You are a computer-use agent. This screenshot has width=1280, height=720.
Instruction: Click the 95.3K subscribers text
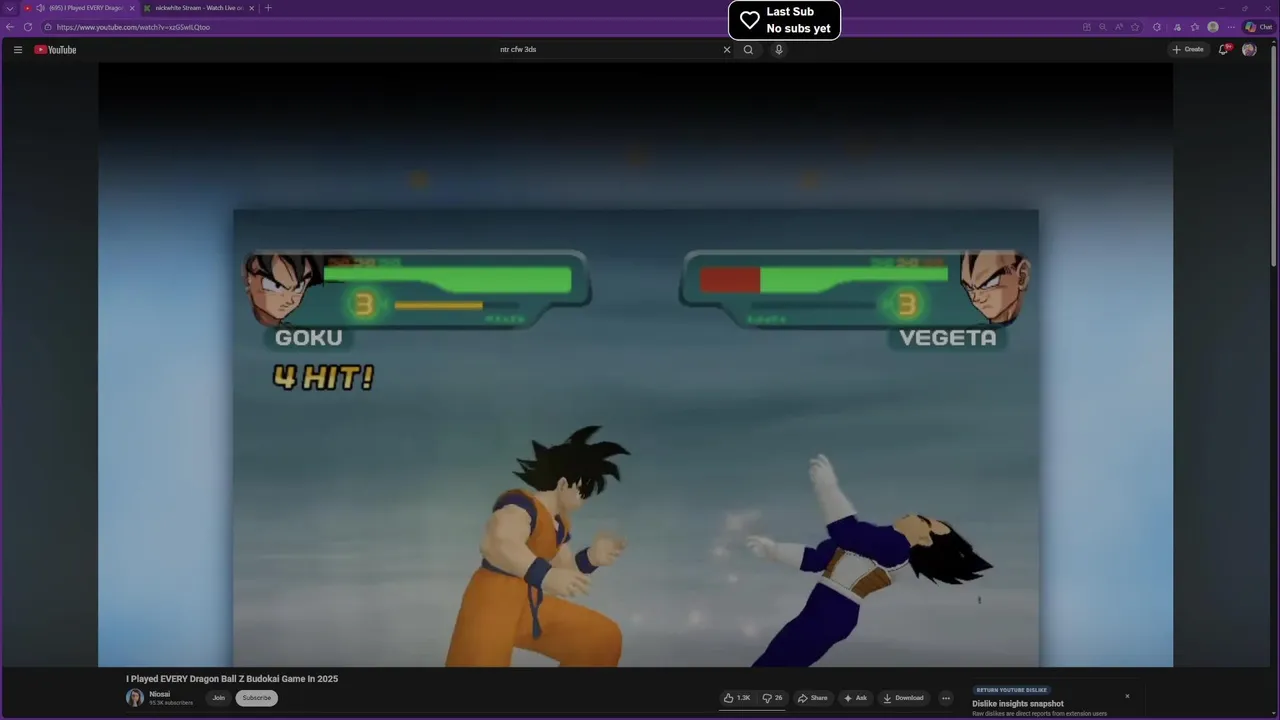tap(171, 703)
